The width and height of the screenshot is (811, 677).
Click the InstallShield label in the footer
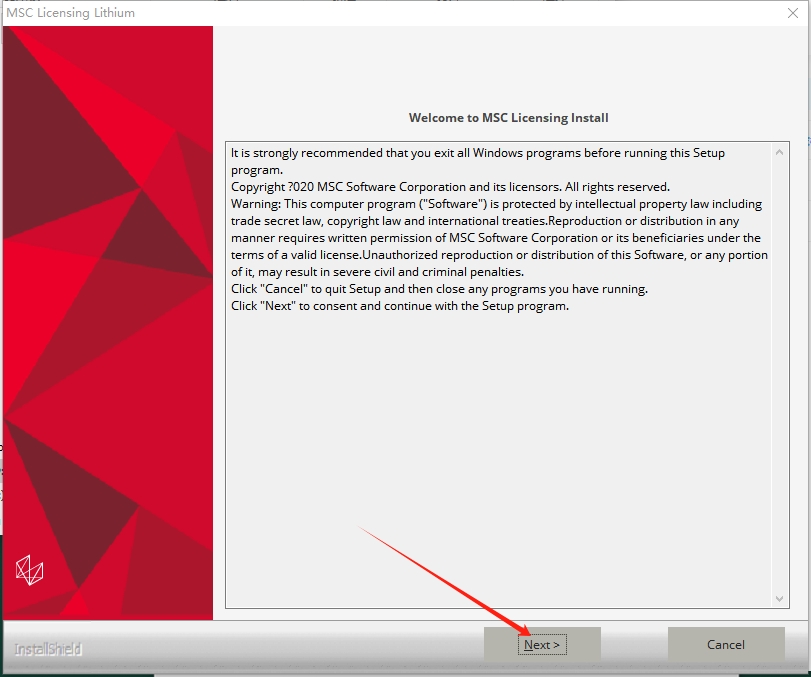[48, 649]
